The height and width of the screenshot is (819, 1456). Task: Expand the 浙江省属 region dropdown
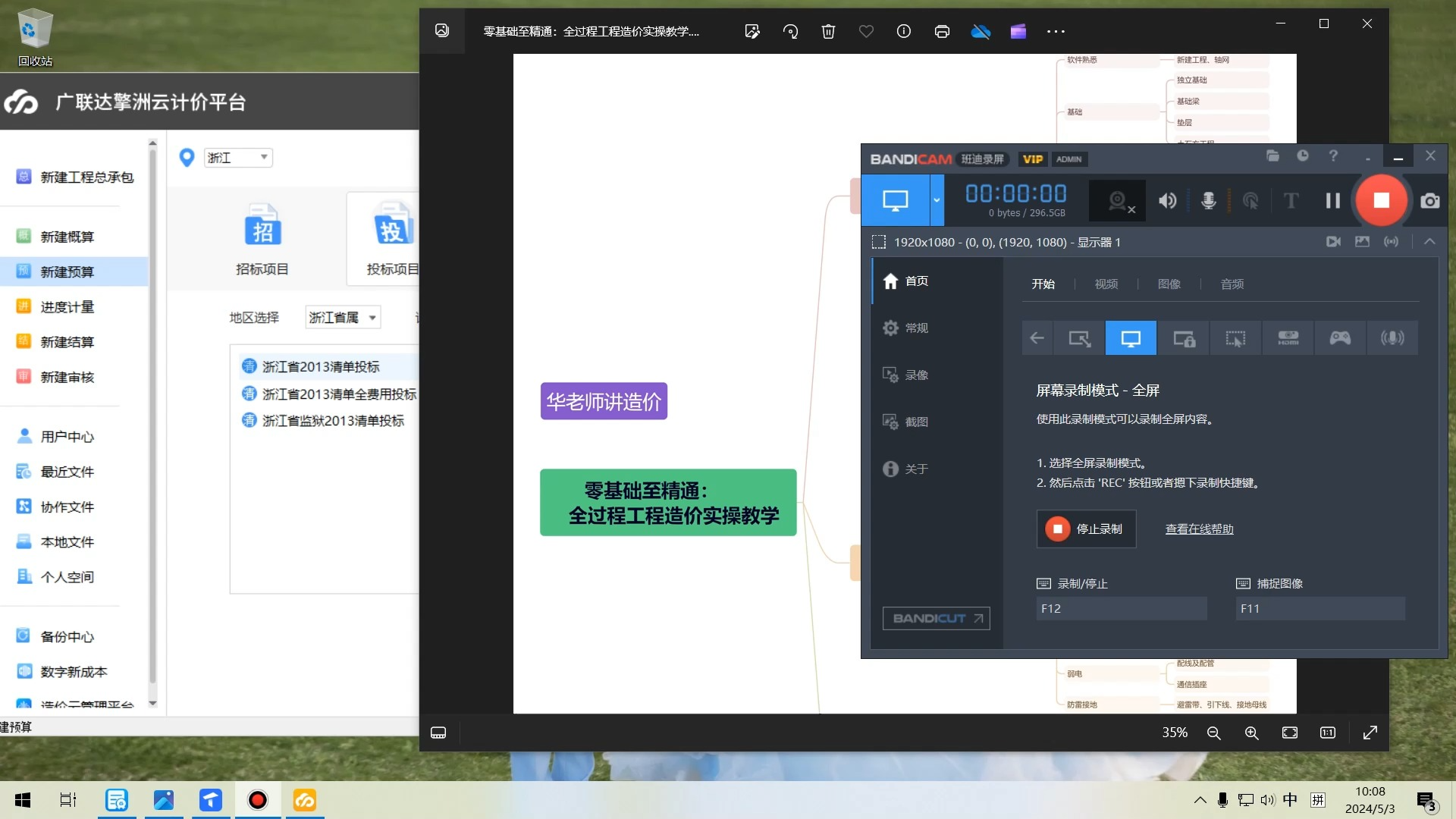pyautogui.click(x=343, y=318)
